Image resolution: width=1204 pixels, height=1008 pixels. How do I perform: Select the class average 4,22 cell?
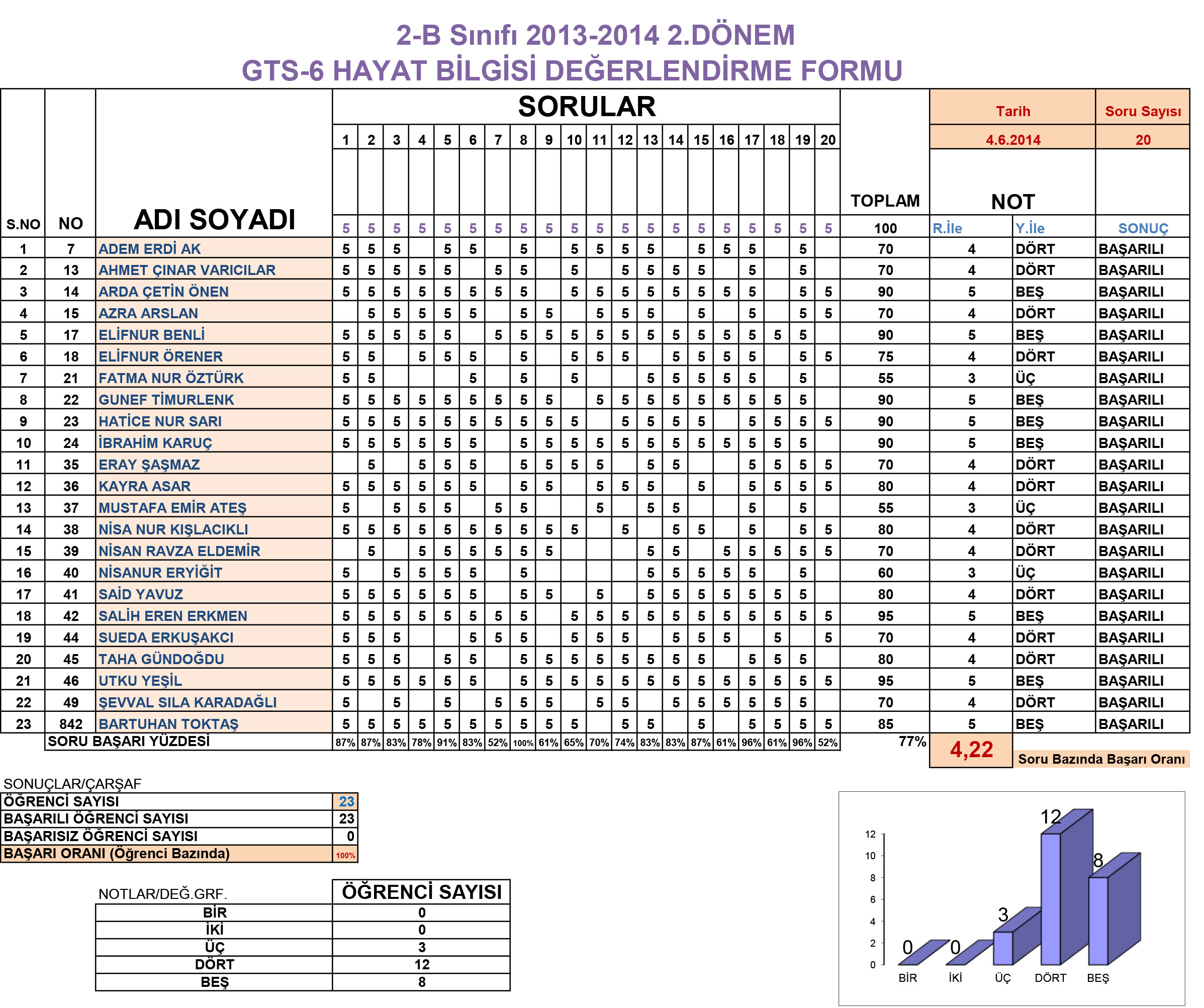[971, 750]
